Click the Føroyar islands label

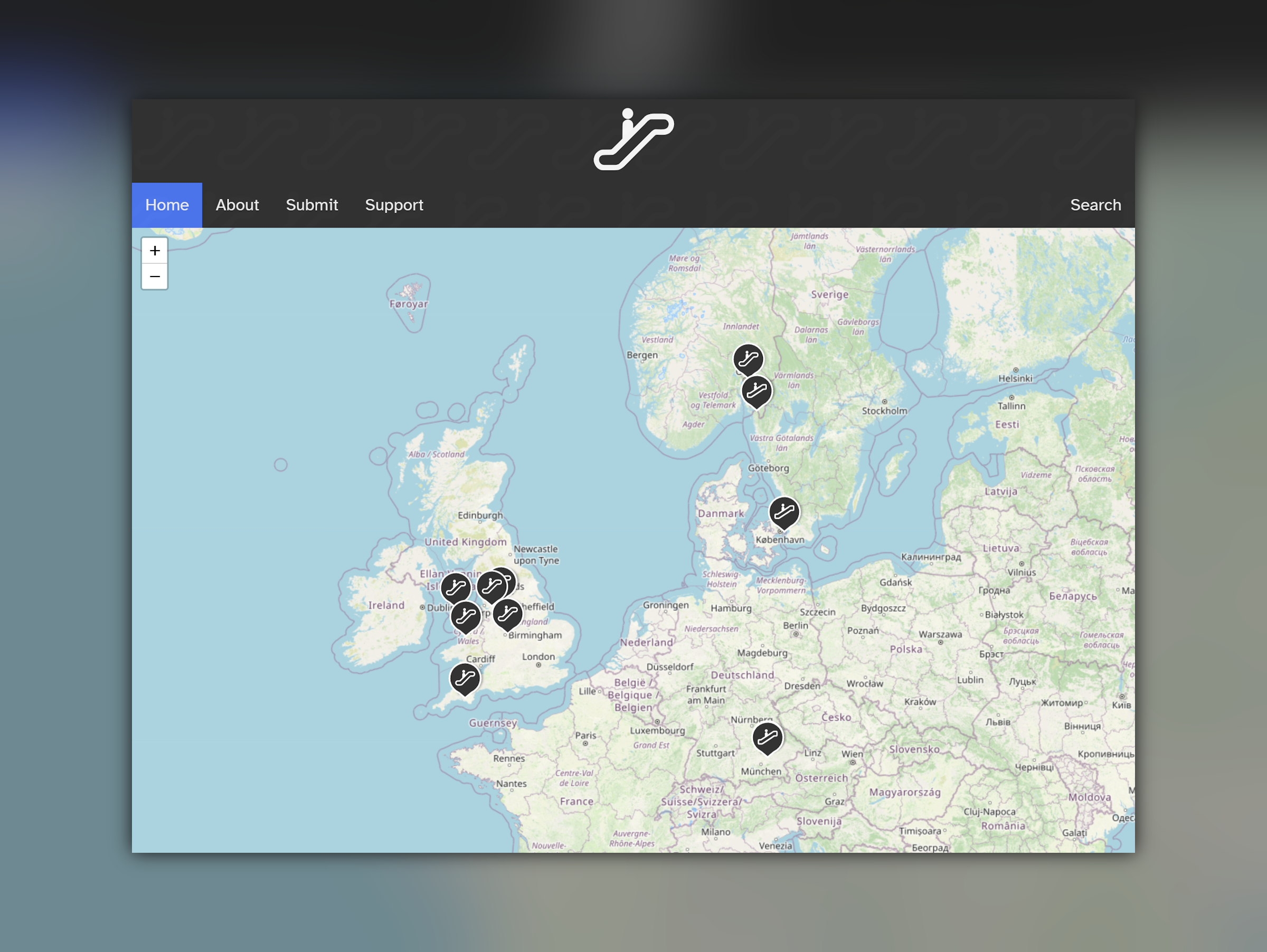click(409, 304)
